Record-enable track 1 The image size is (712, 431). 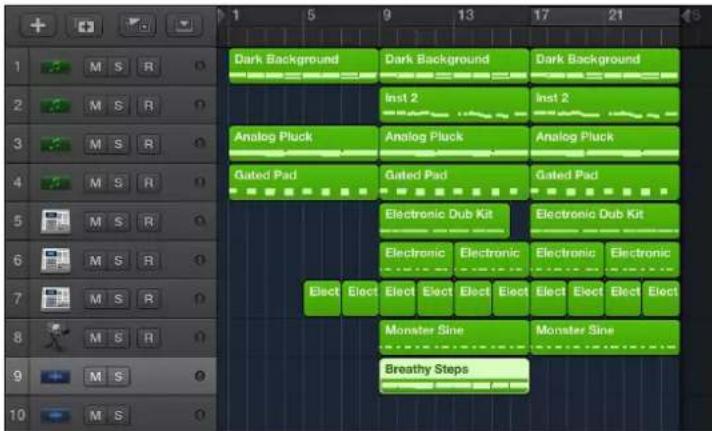[x=148, y=67]
